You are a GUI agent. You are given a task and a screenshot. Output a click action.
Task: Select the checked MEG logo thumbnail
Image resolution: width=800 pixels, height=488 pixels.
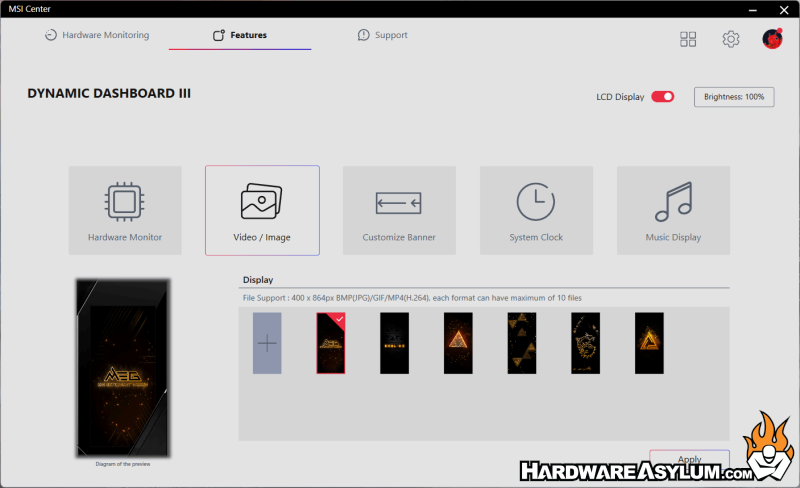[x=331, y=343]
